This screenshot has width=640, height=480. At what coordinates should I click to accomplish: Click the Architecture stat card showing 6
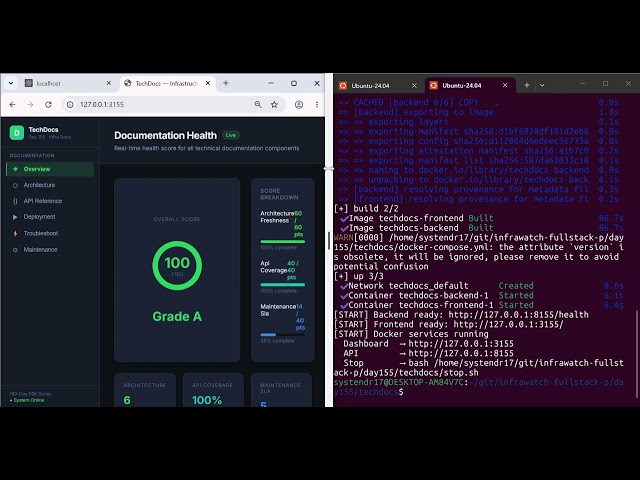coord(145,390)
